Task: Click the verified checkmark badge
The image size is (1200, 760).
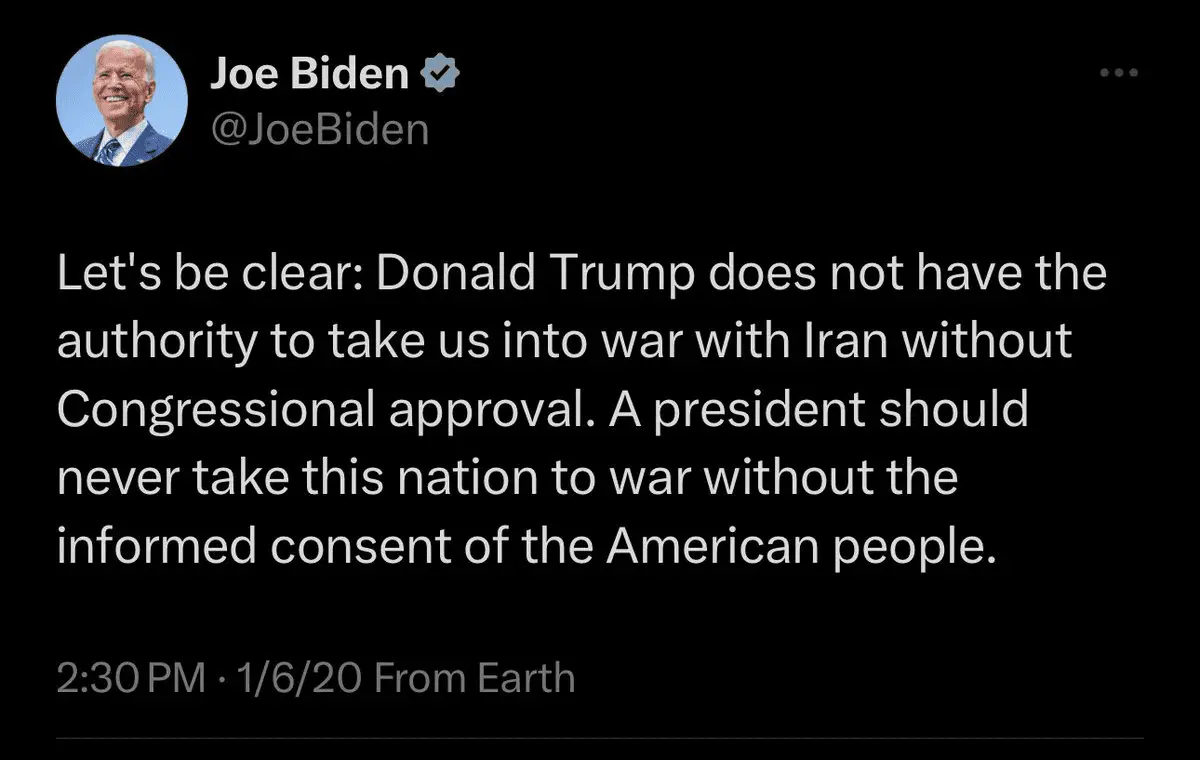Action: [439, 74]
